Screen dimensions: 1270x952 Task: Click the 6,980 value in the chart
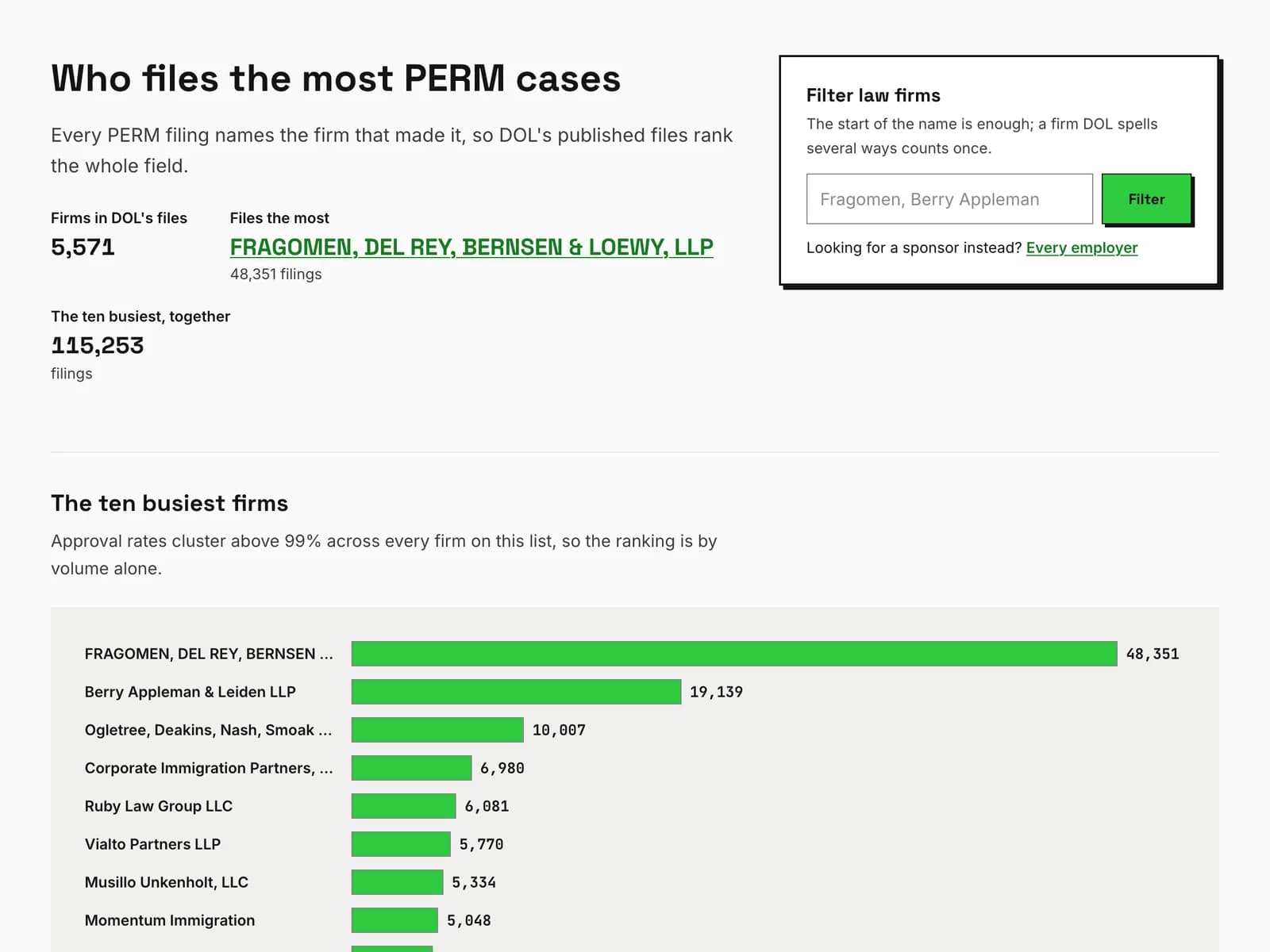pos(502,768)
